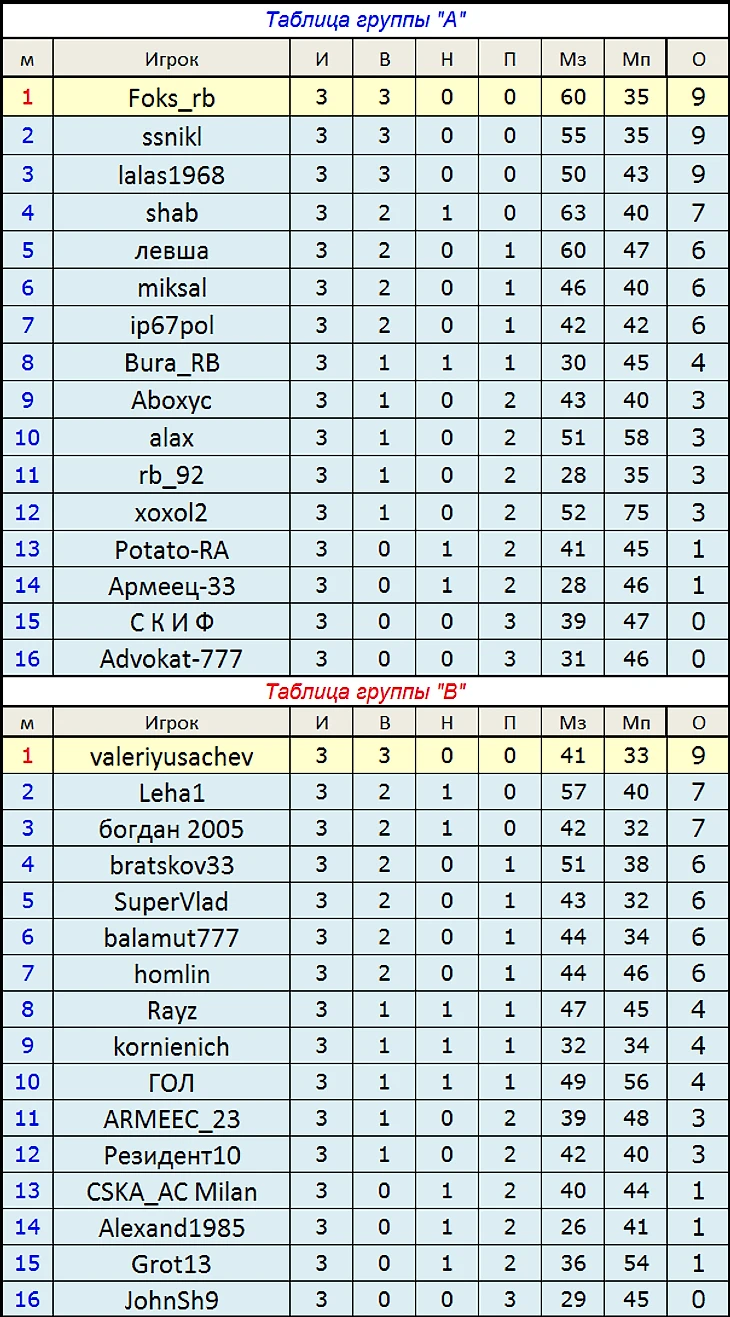Click the Мз value 29 in JohnSh9's row
The height and width of the screenshot is (1317, 730).
(573, 1300)
